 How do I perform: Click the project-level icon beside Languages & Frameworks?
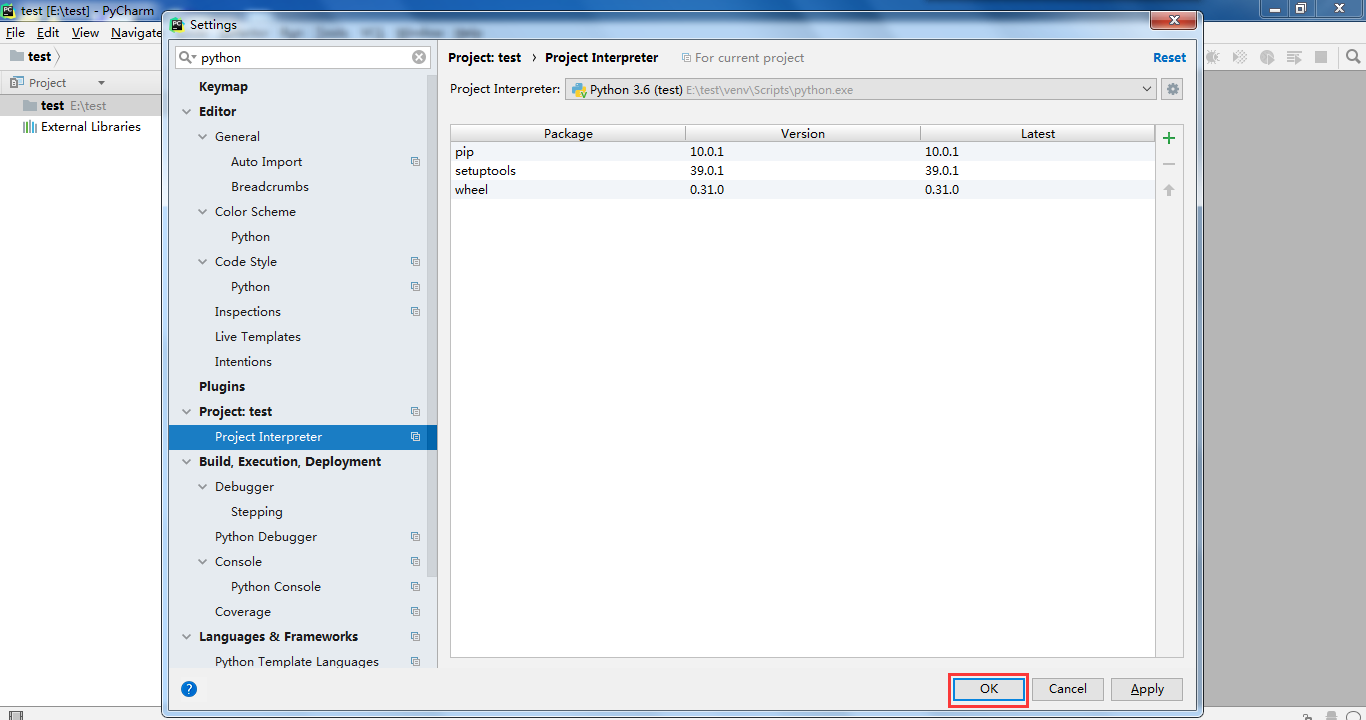pos(415,637)
